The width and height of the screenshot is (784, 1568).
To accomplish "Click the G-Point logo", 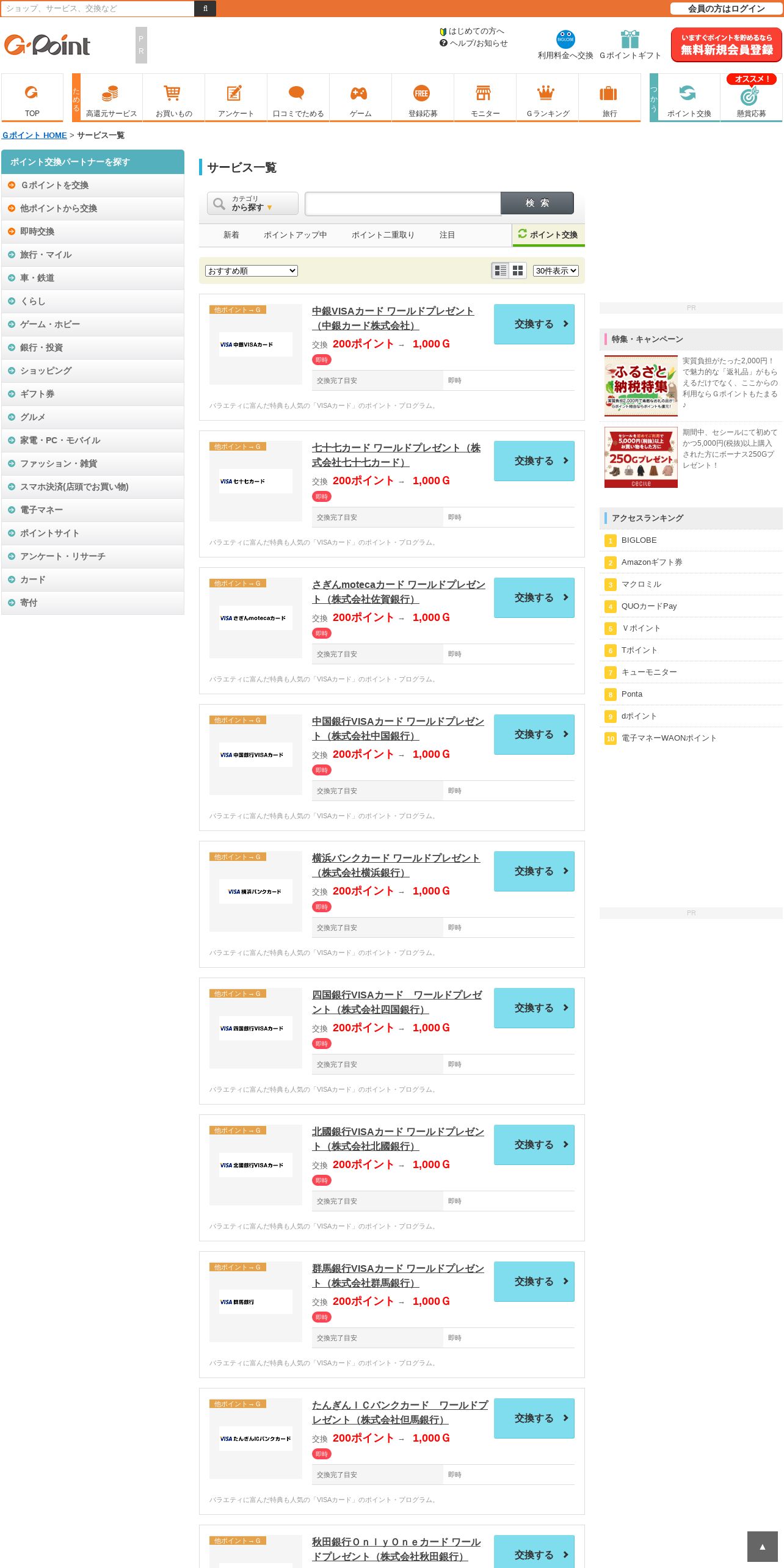I will click(x=47, y=45).
